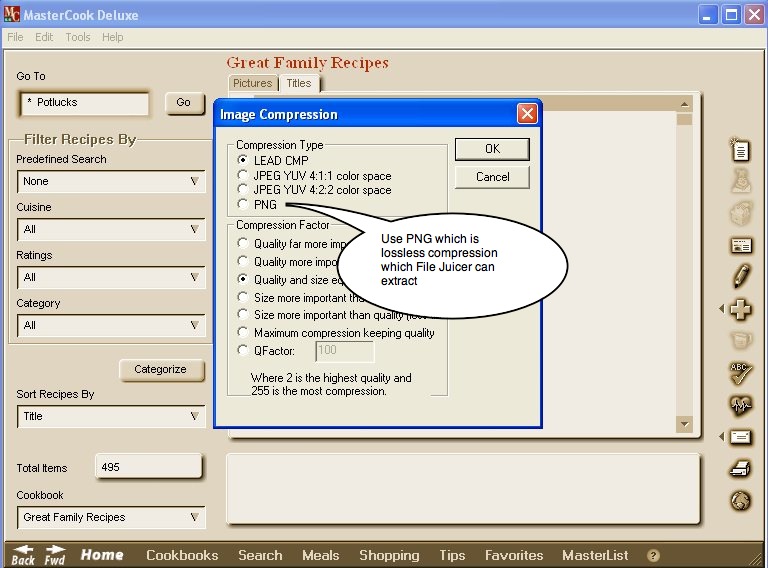This screenshot has width=768, height=568.
Task: Click the chef figure icon in sidebar
Action: [x=741, y=182]
